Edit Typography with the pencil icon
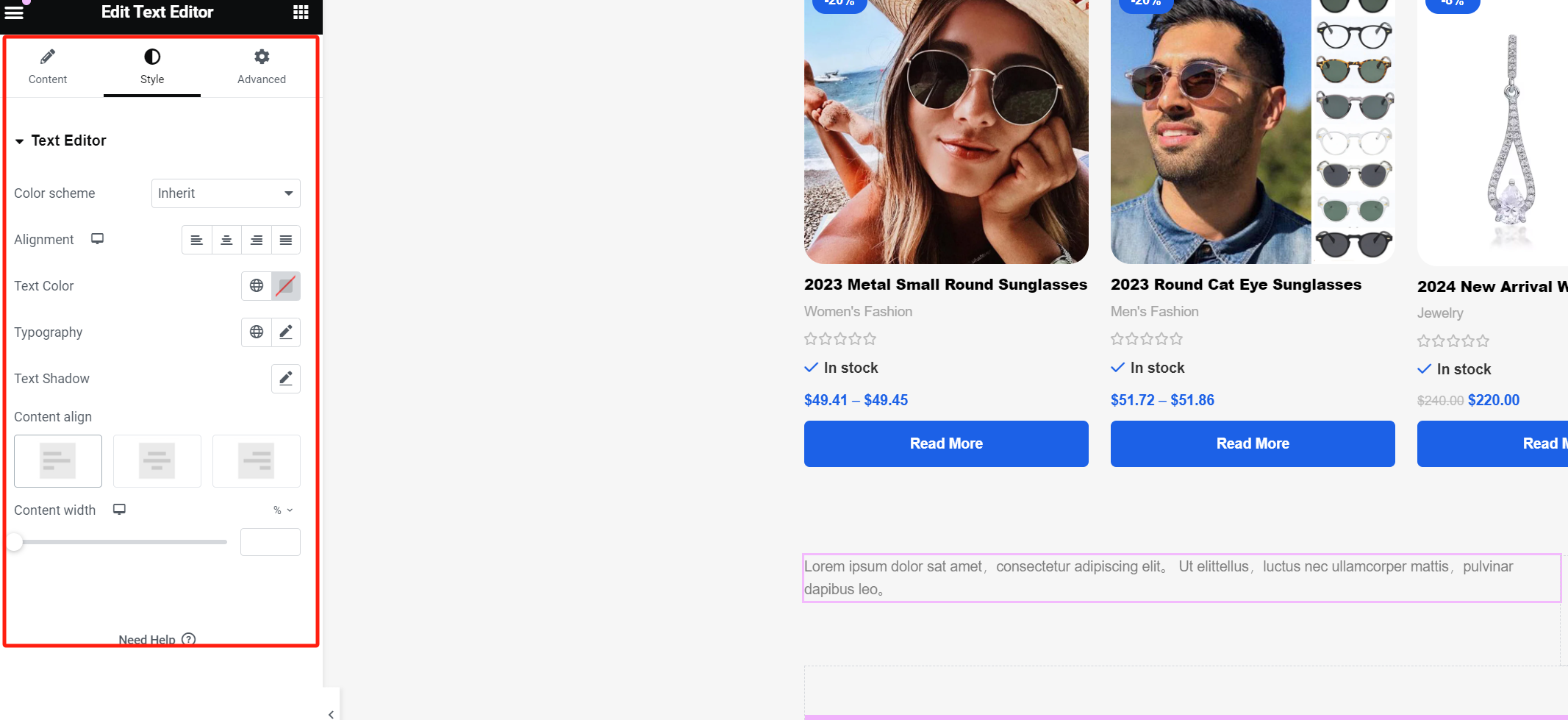The width and height of the screenshot is (1568, 720). [x=286, y=332]
